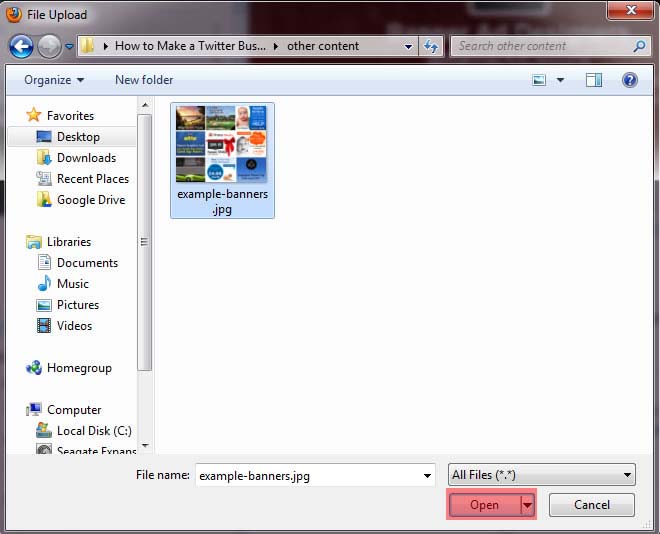Select Desktop in navigation pane
Screen dimensions: 660x534
(78, 137)
